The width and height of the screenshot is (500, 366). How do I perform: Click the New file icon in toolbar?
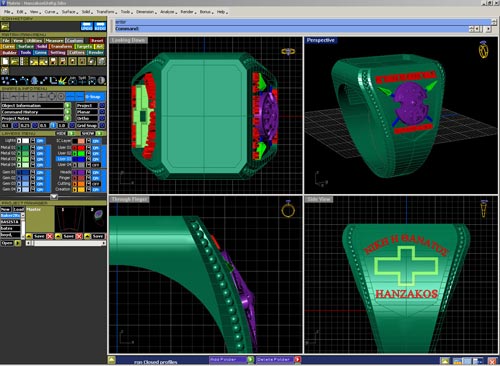point(5,61)
